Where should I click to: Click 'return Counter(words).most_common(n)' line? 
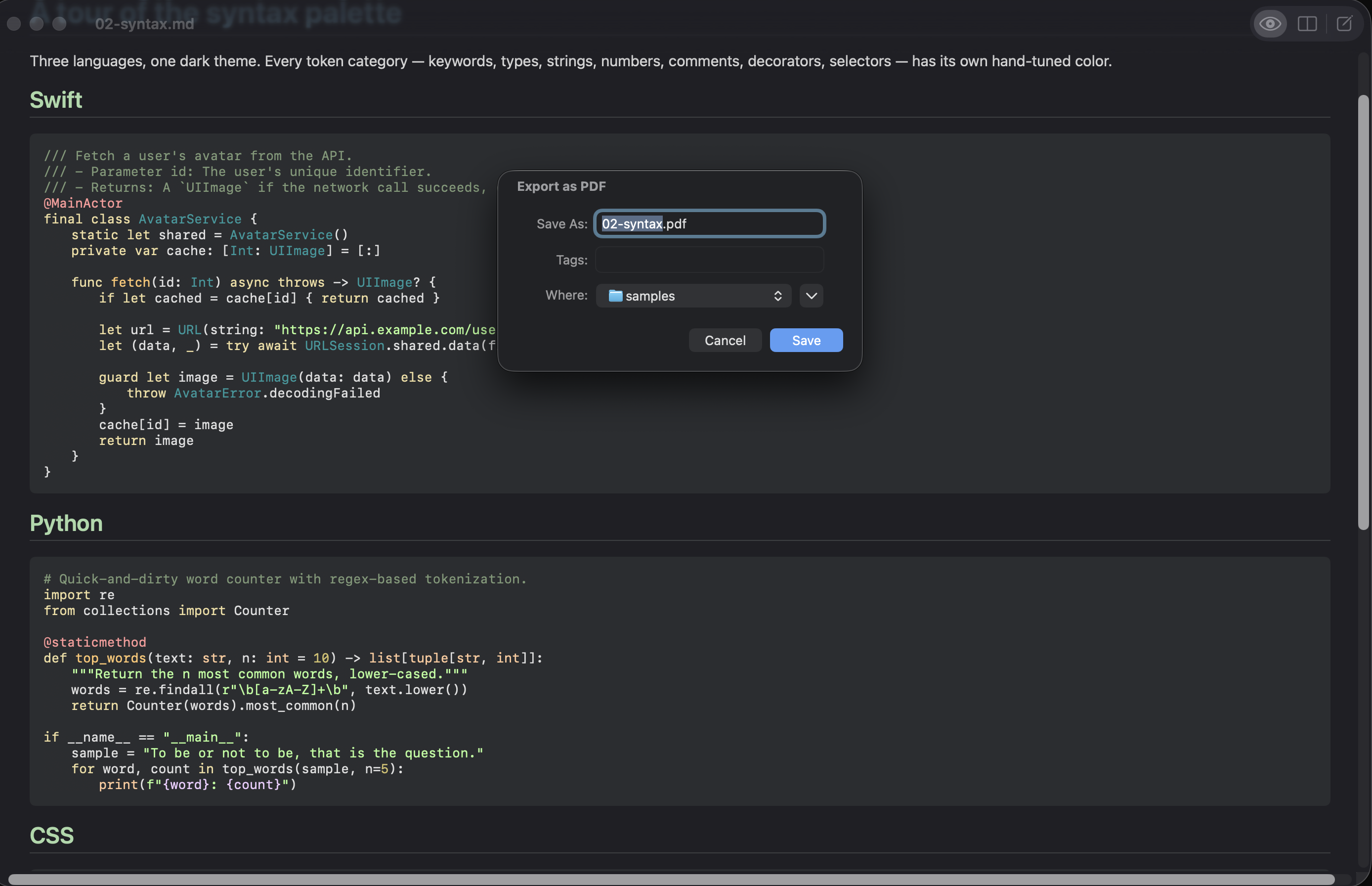pyautogui.click(x=214, y=706)
